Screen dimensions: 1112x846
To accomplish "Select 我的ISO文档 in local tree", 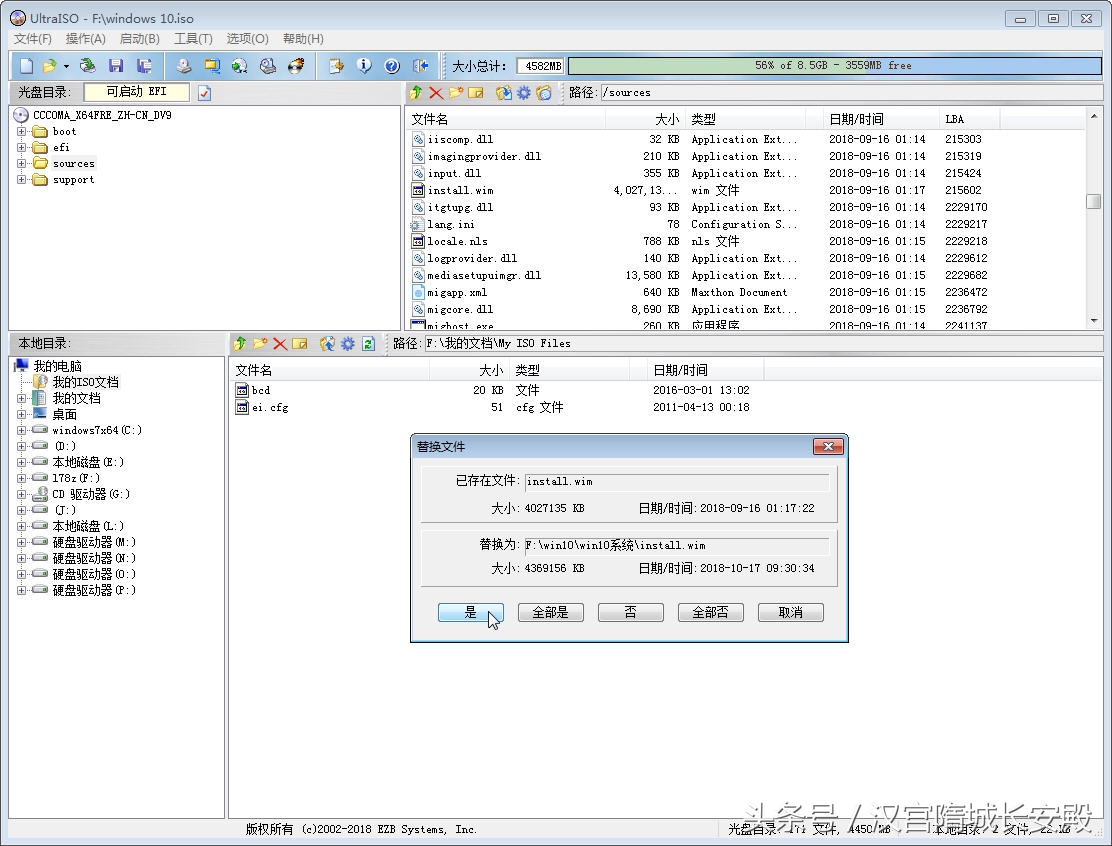I will click(85, 382).
